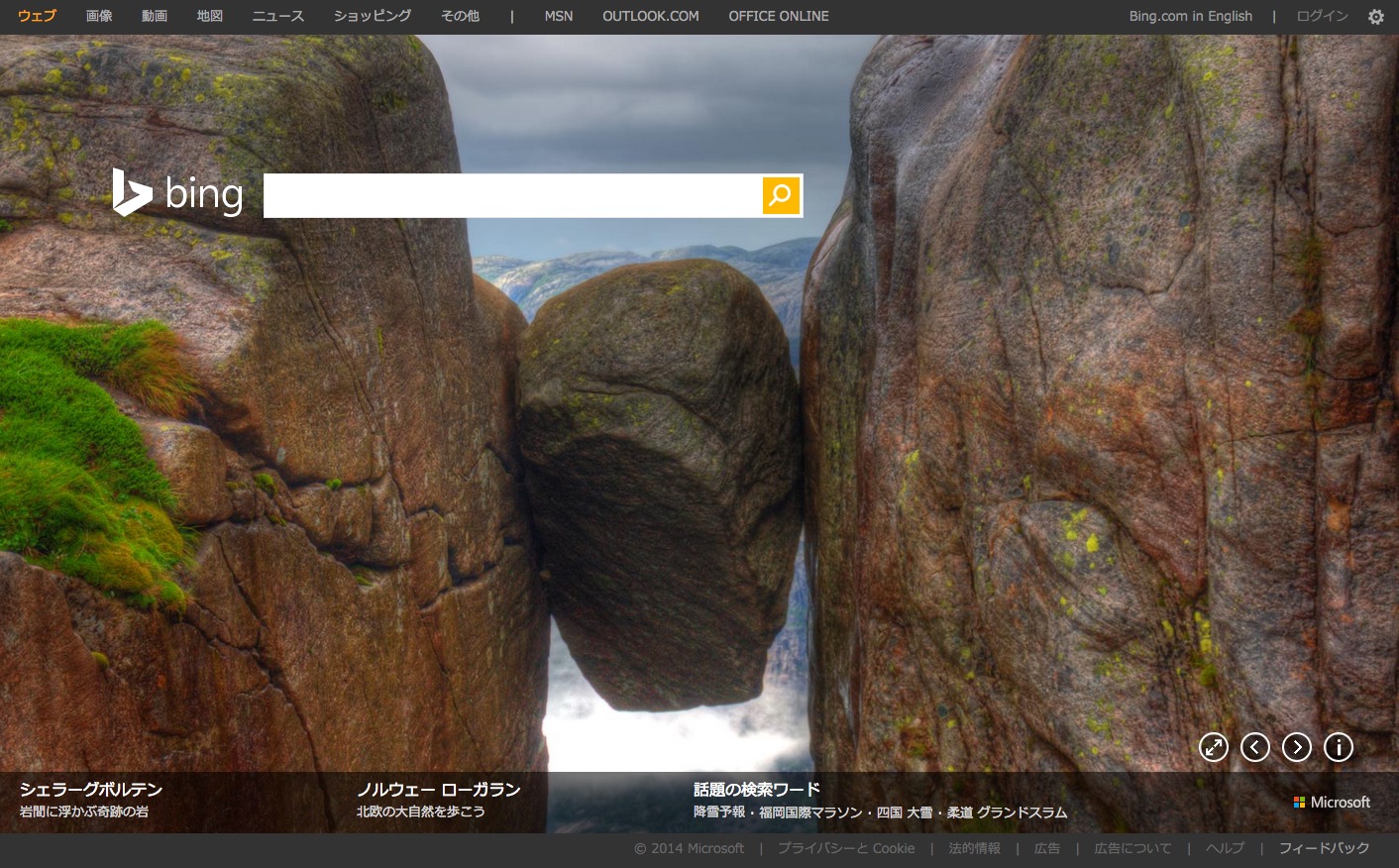1399x868 pixels.
Task: Open settings via the gear icon
Action: click(x=1375, y=17)
